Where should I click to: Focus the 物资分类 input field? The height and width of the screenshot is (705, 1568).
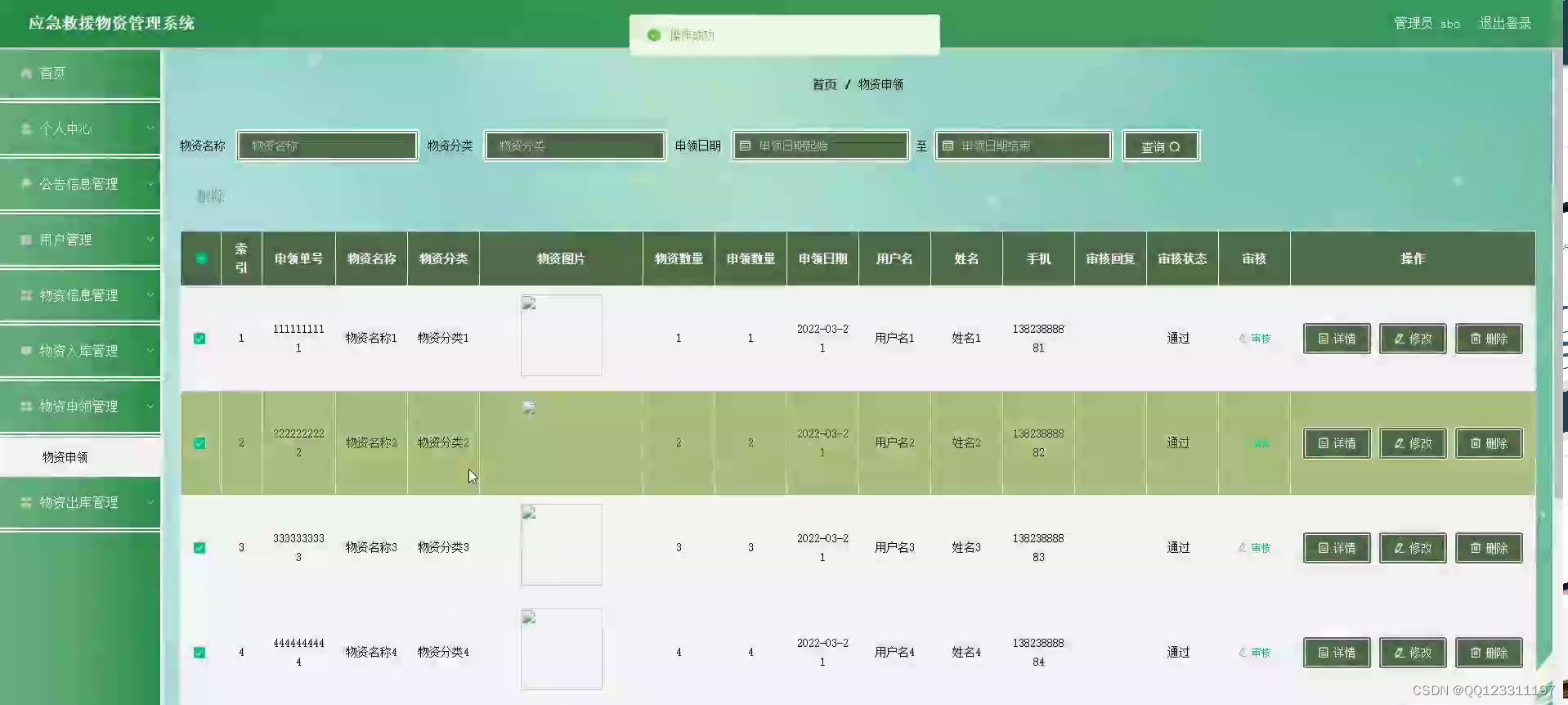[575, 146]
